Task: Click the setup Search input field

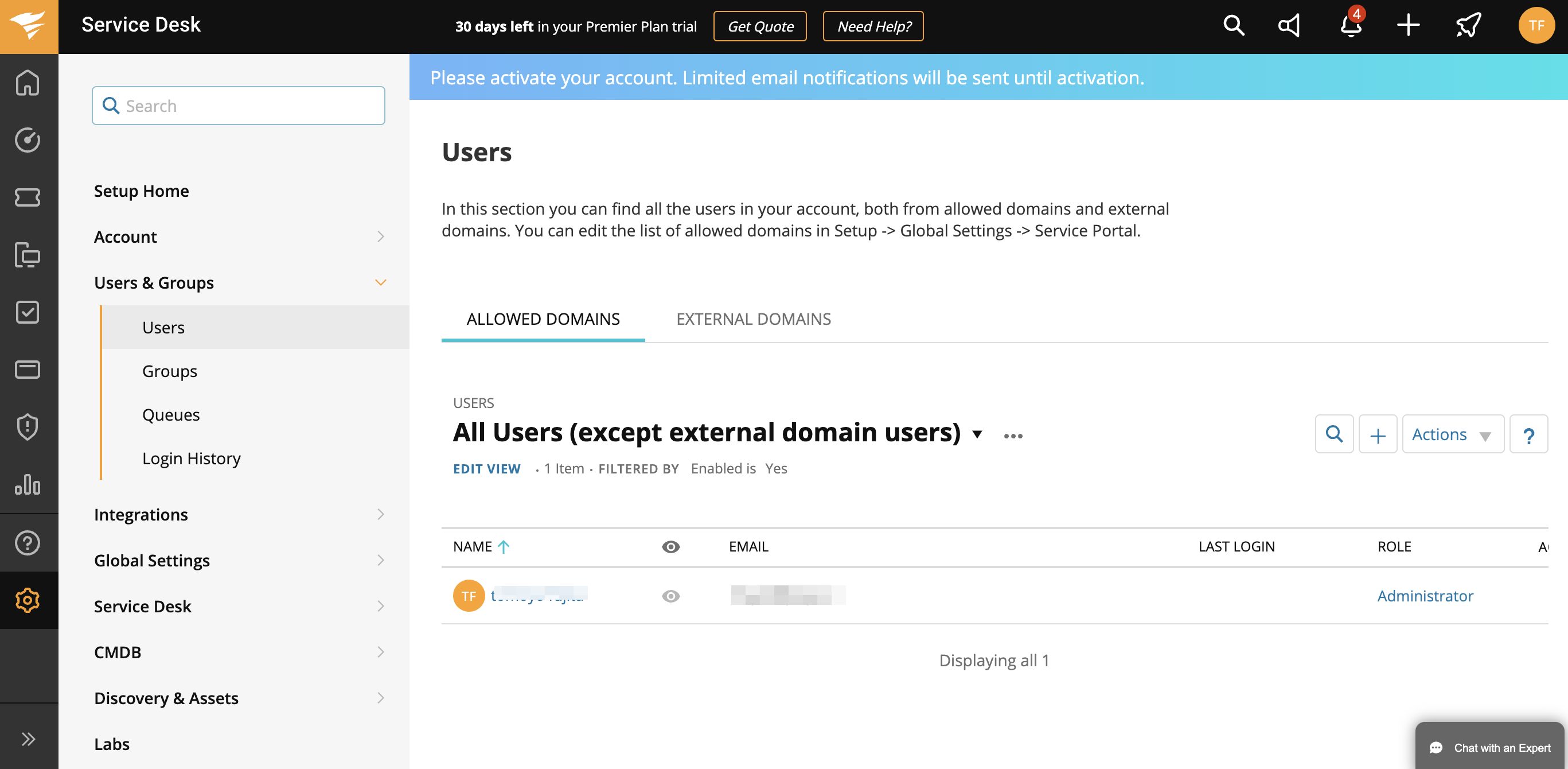Action: 239,106
